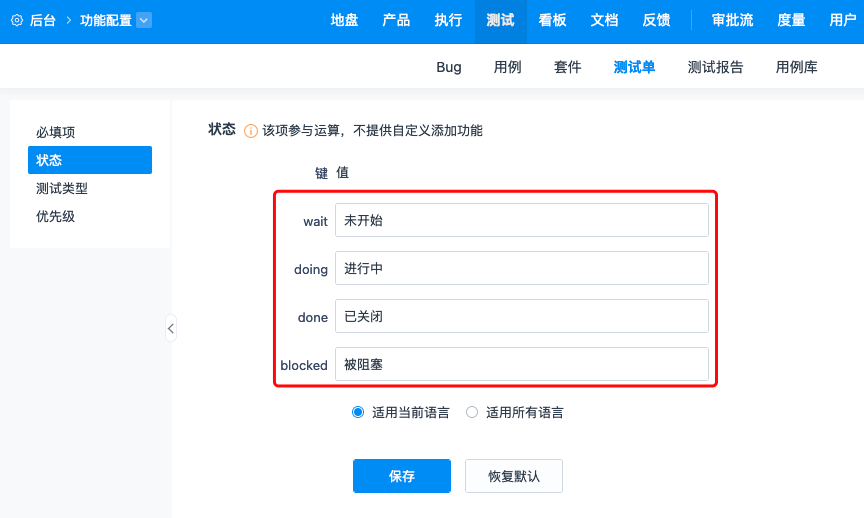Open 优先级 settings in sidebar
Viewport: 864px width, 518px height.
pos(56,216)
